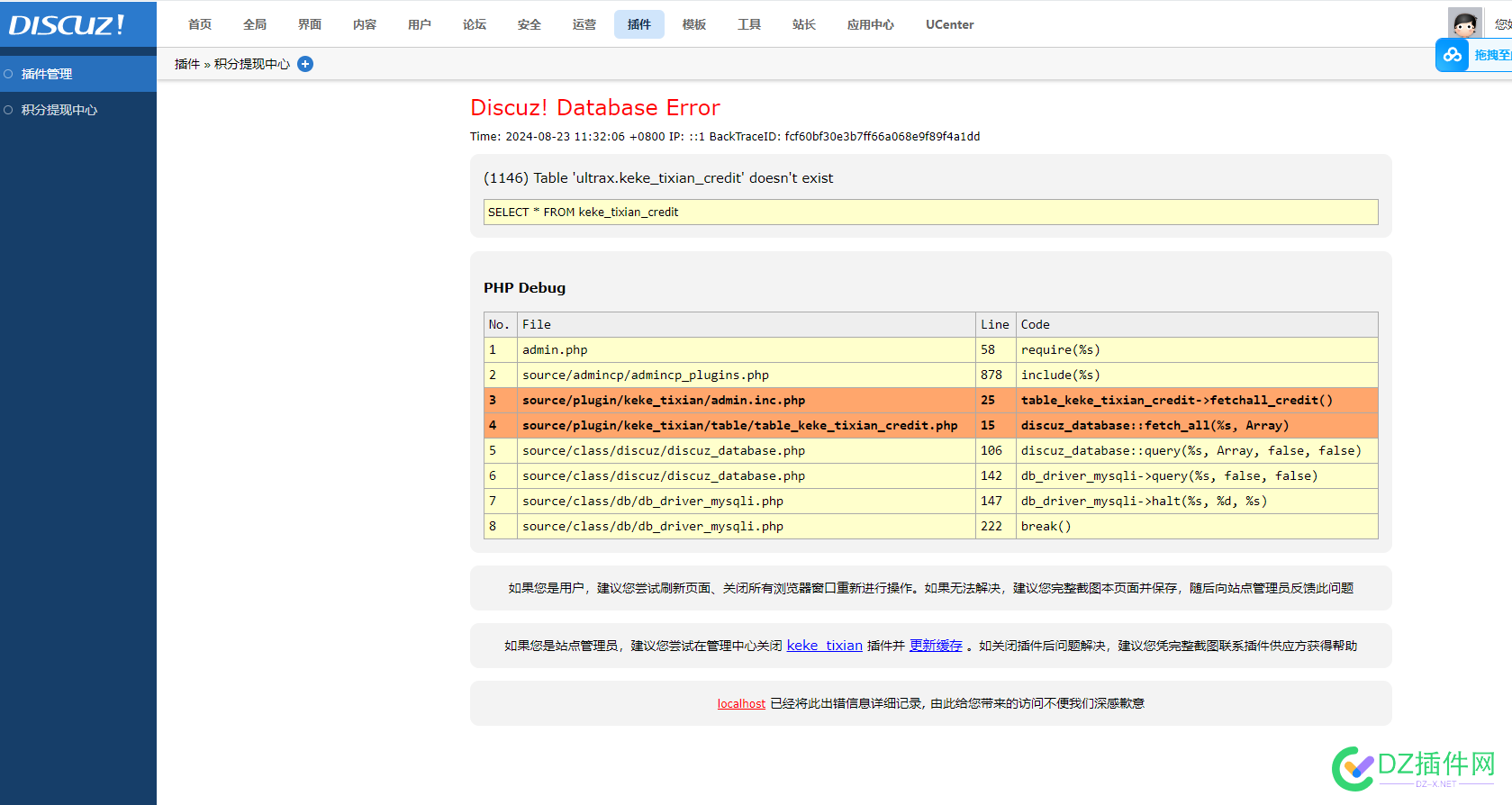Viewport: 1512px width, 805px height.
Task: Click the 插件 breadcrumb text
Action: pyautogui.click(x=187, y=64)
